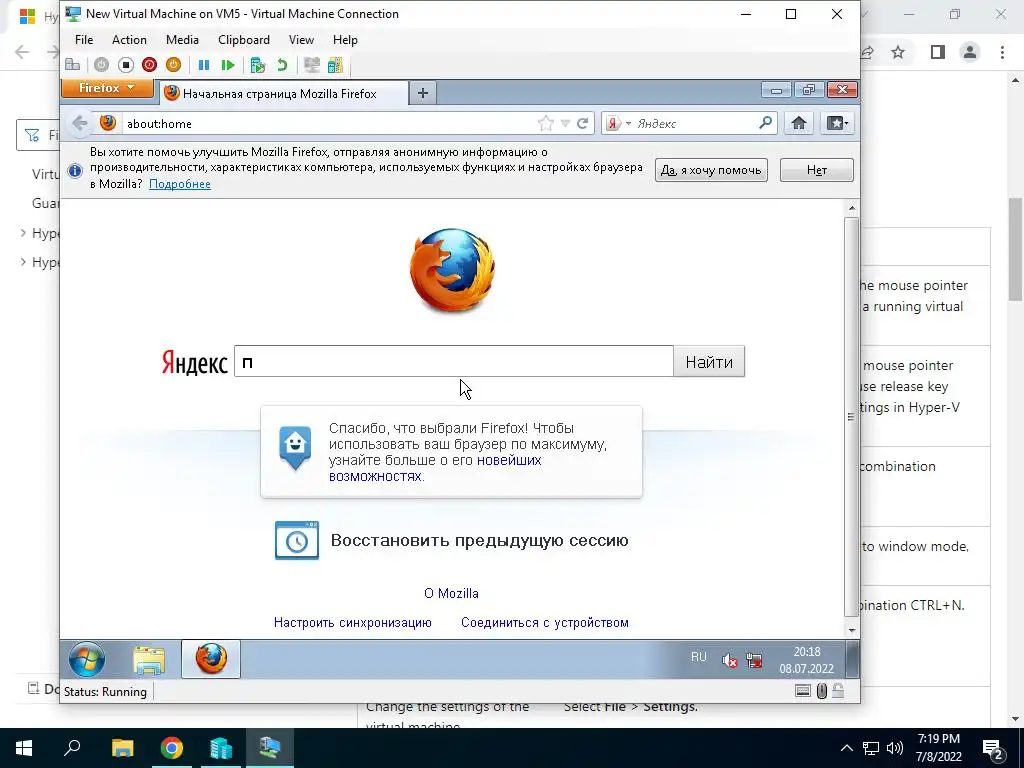This screenshot has width=1024, height=768.
Task: Click the Найти search button
Action: [x=709, y=362]
